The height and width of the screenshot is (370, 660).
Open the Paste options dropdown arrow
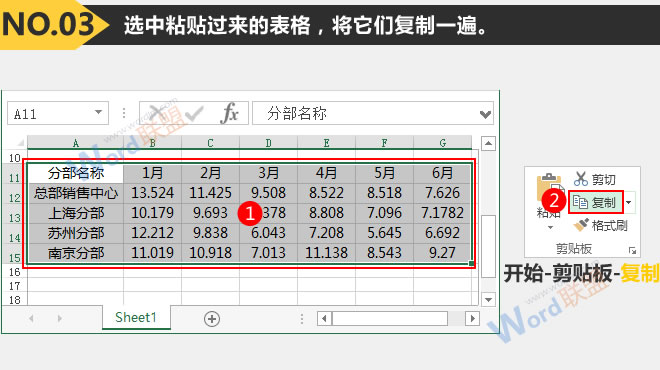[551, 228]
